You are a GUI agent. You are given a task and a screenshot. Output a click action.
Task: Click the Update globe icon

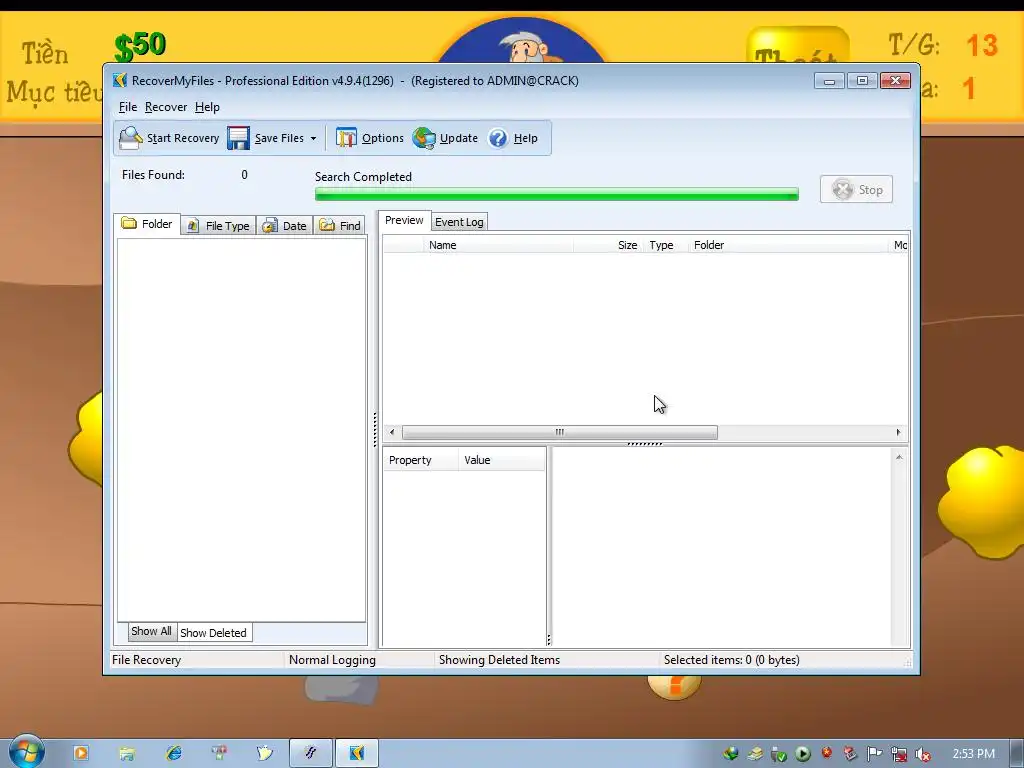(424, 138)
